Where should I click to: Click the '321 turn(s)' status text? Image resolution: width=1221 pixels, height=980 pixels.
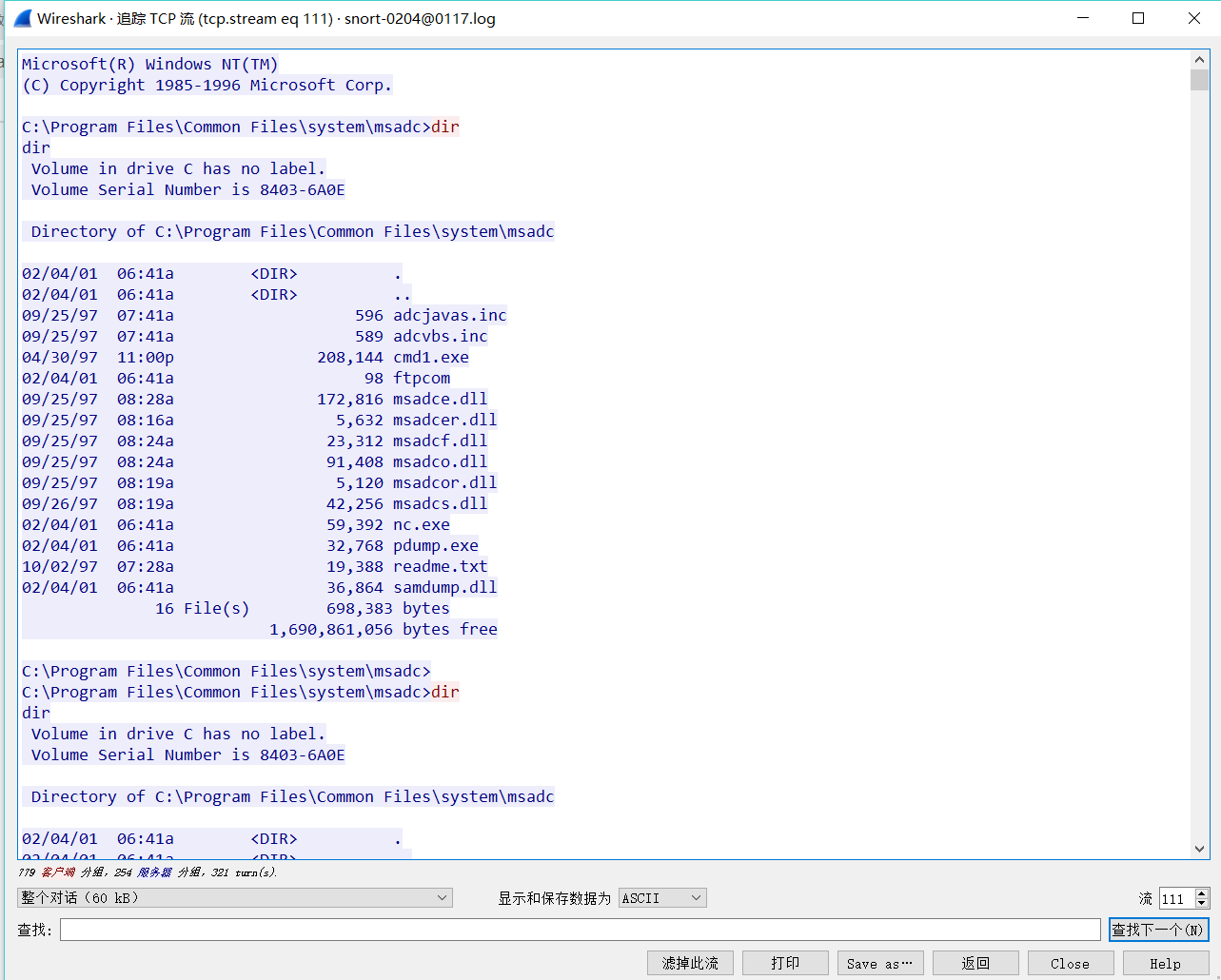click(x=244, y=872)
